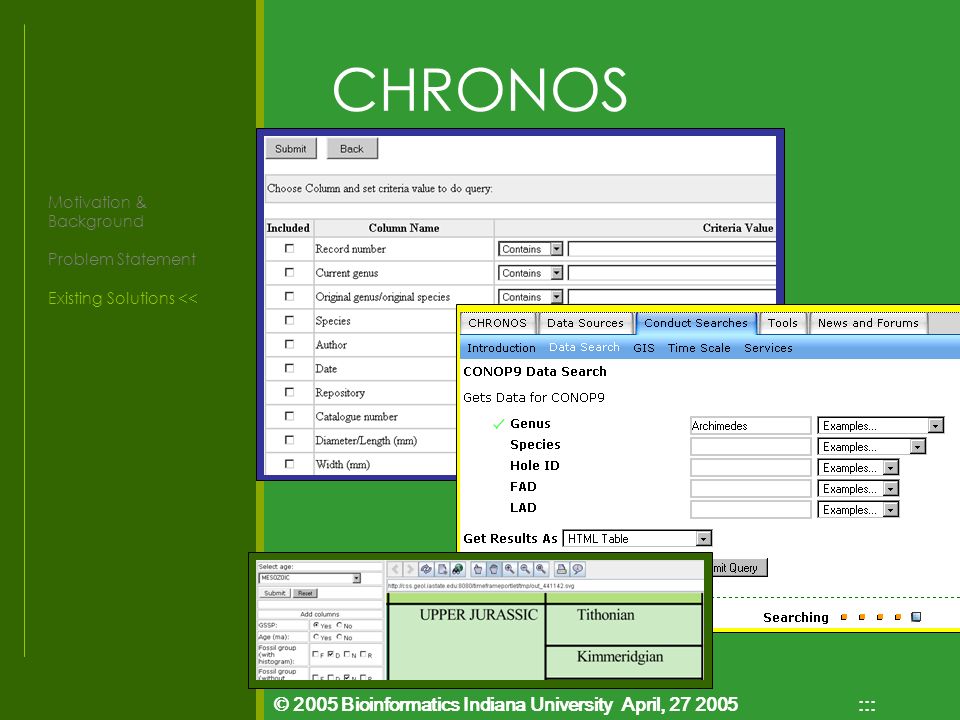Open the Examples dropdown for FAD
Screen dimensions: 960x720
(858, 489)
